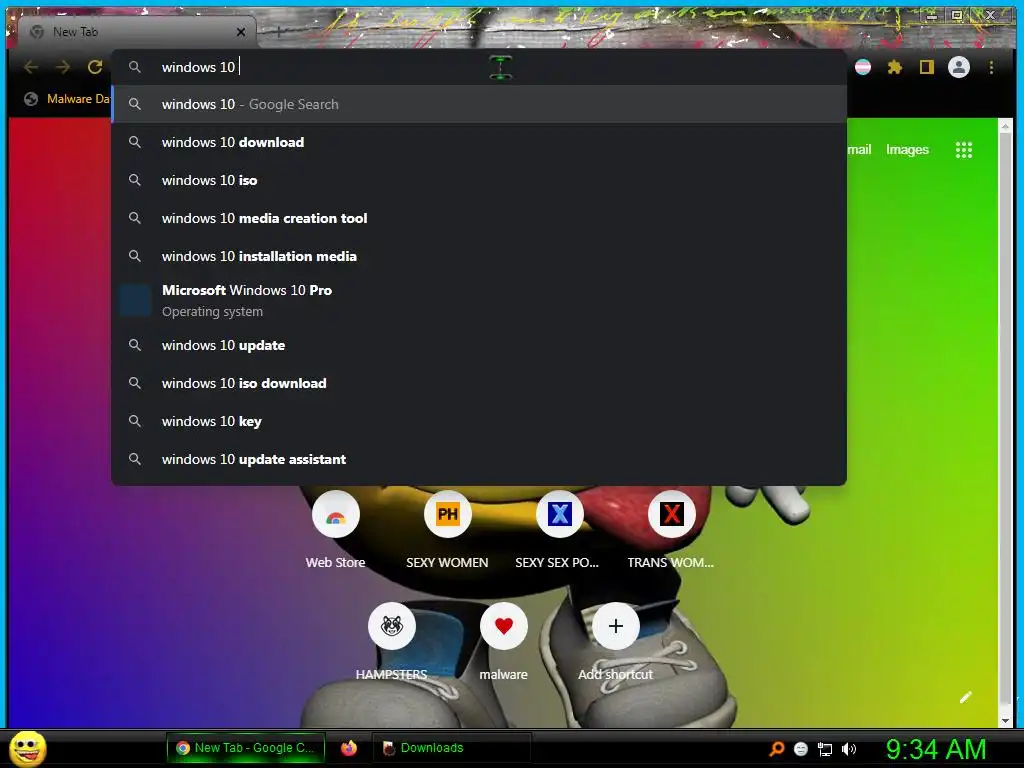Pick 'windows 10 update' suggestion
1024x768 pixels.
coord(479,345)
